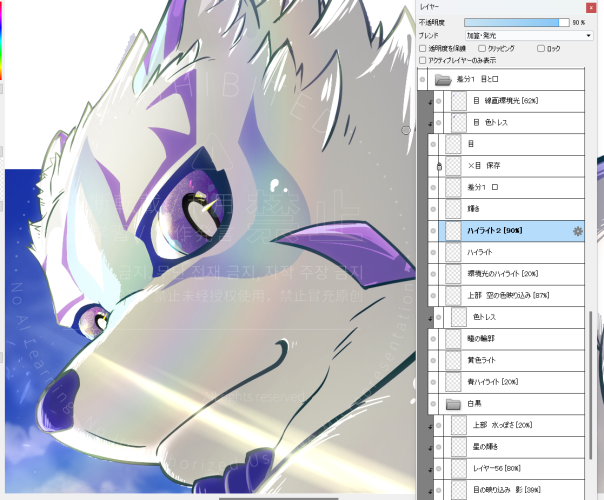Viewport: 604px width, 500px height.
Task: Select the 瞳の輪郭 layer name
Action: coord(481,339)
